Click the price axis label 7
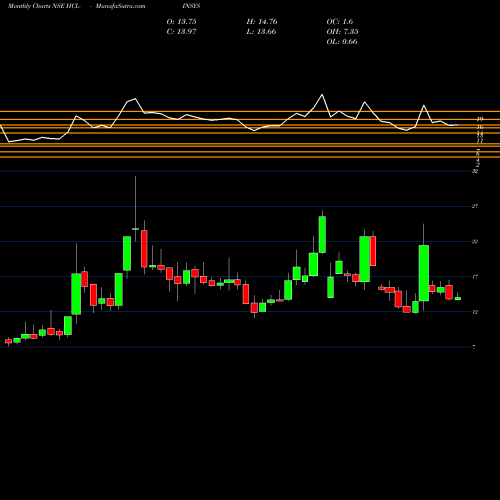The width and height of the screenshot is (500, 500). pos(474,347)
